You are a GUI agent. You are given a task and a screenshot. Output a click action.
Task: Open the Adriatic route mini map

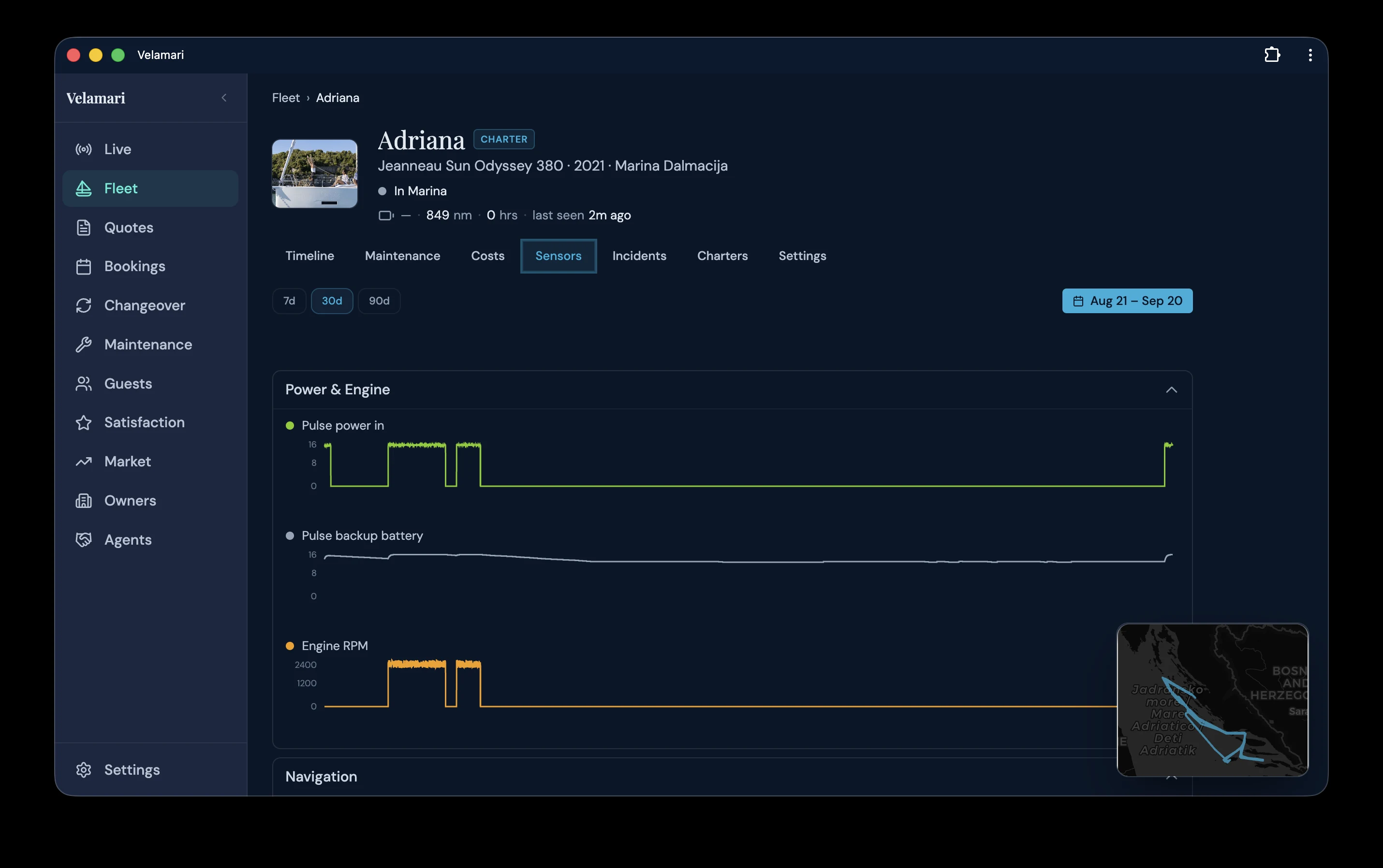1212,700
